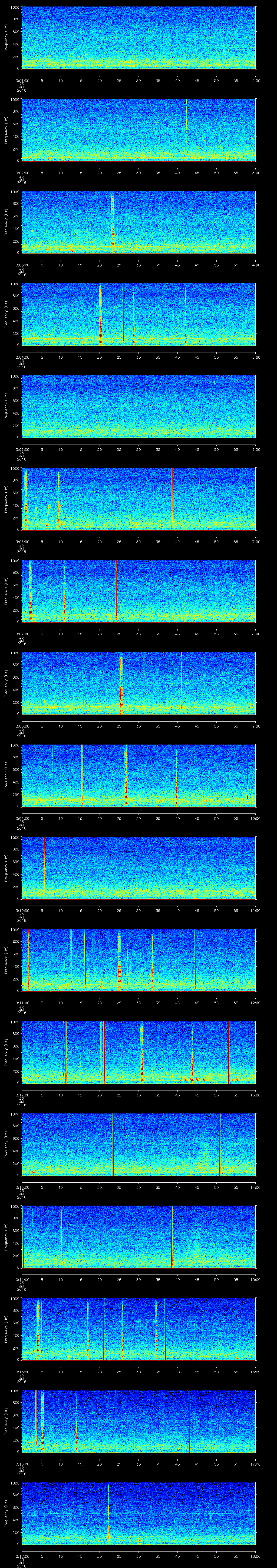Image resolution: width=277 pixels, height=1568 pixels.
Task: Click the '0:04:00' start time label
Action: coord(22,357)
